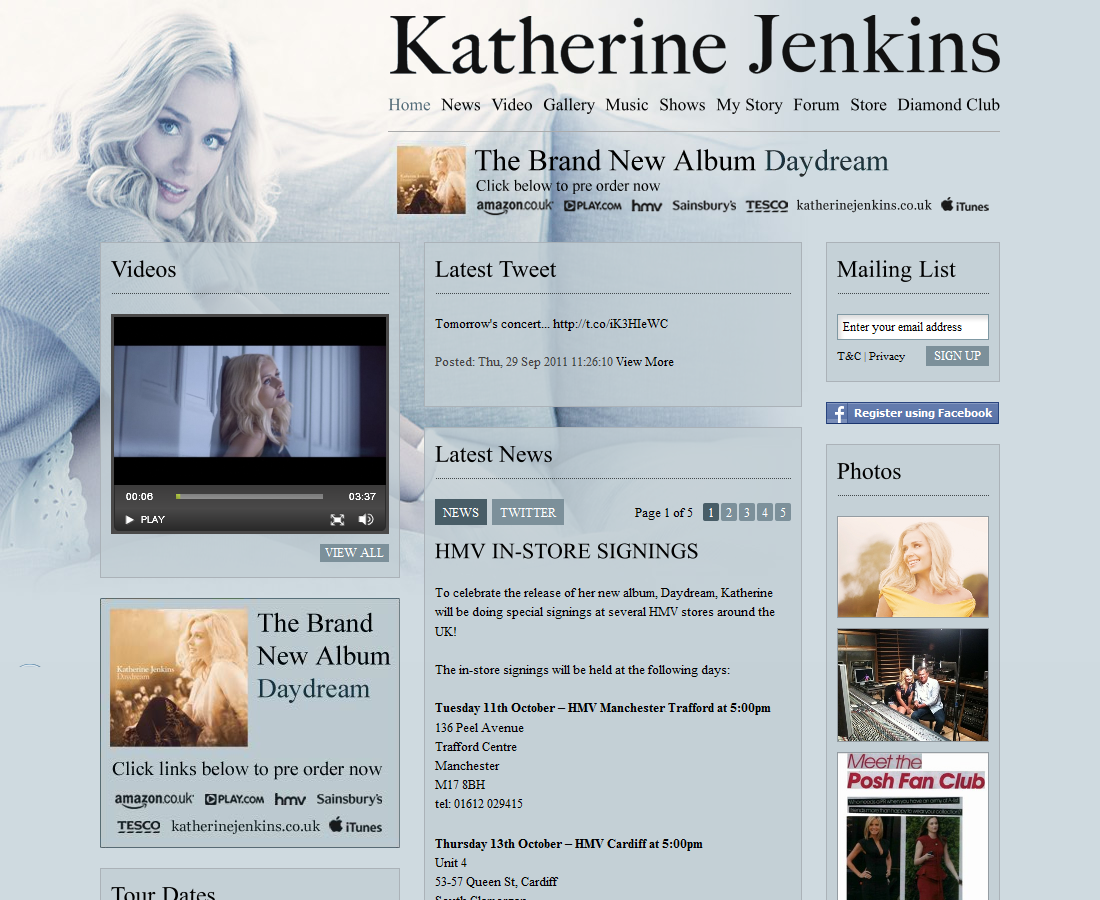Open the Gallery menu item
The width and height of the screenshot is (1100, 900).
569,105
